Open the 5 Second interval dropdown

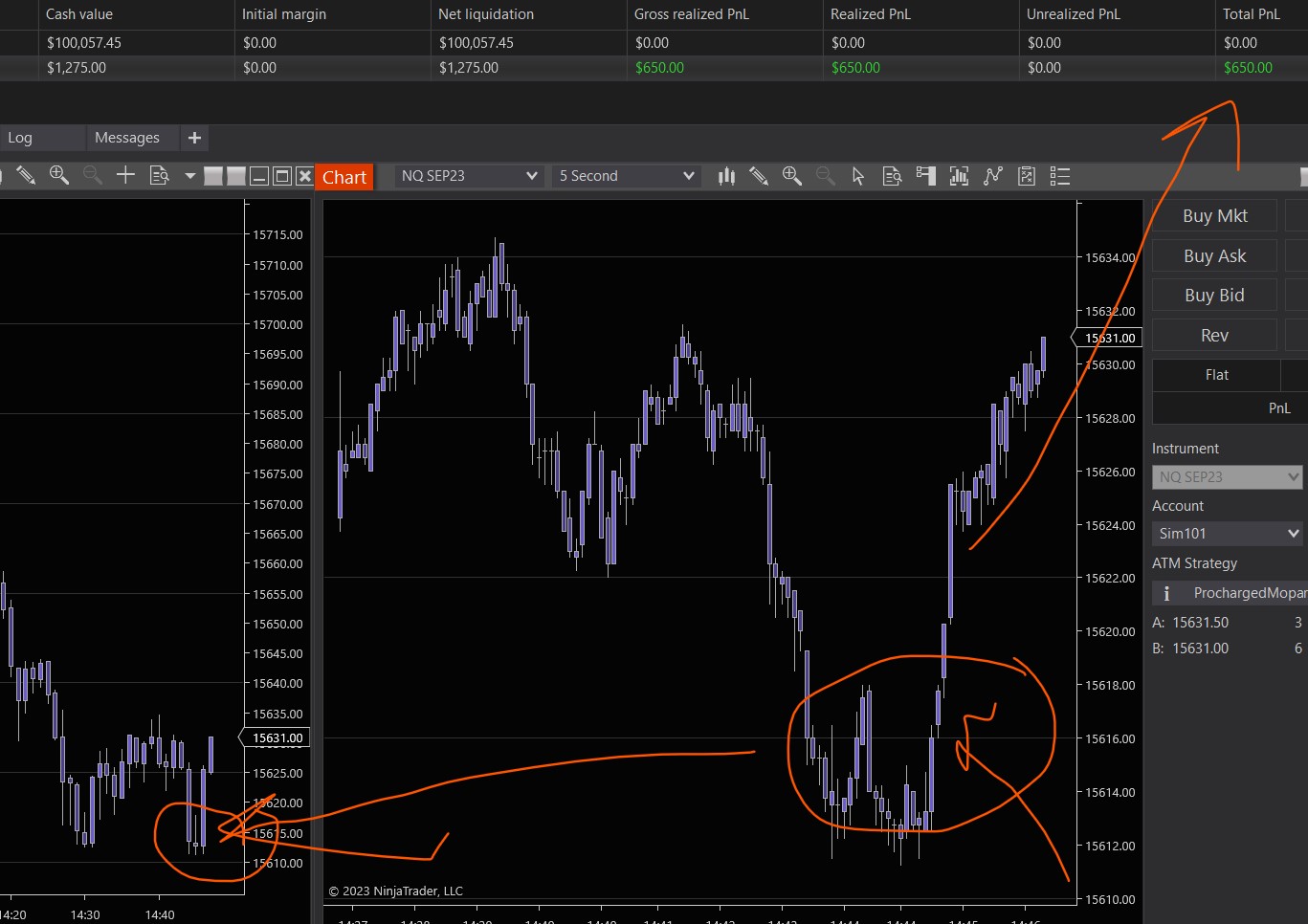click(626, 176)
